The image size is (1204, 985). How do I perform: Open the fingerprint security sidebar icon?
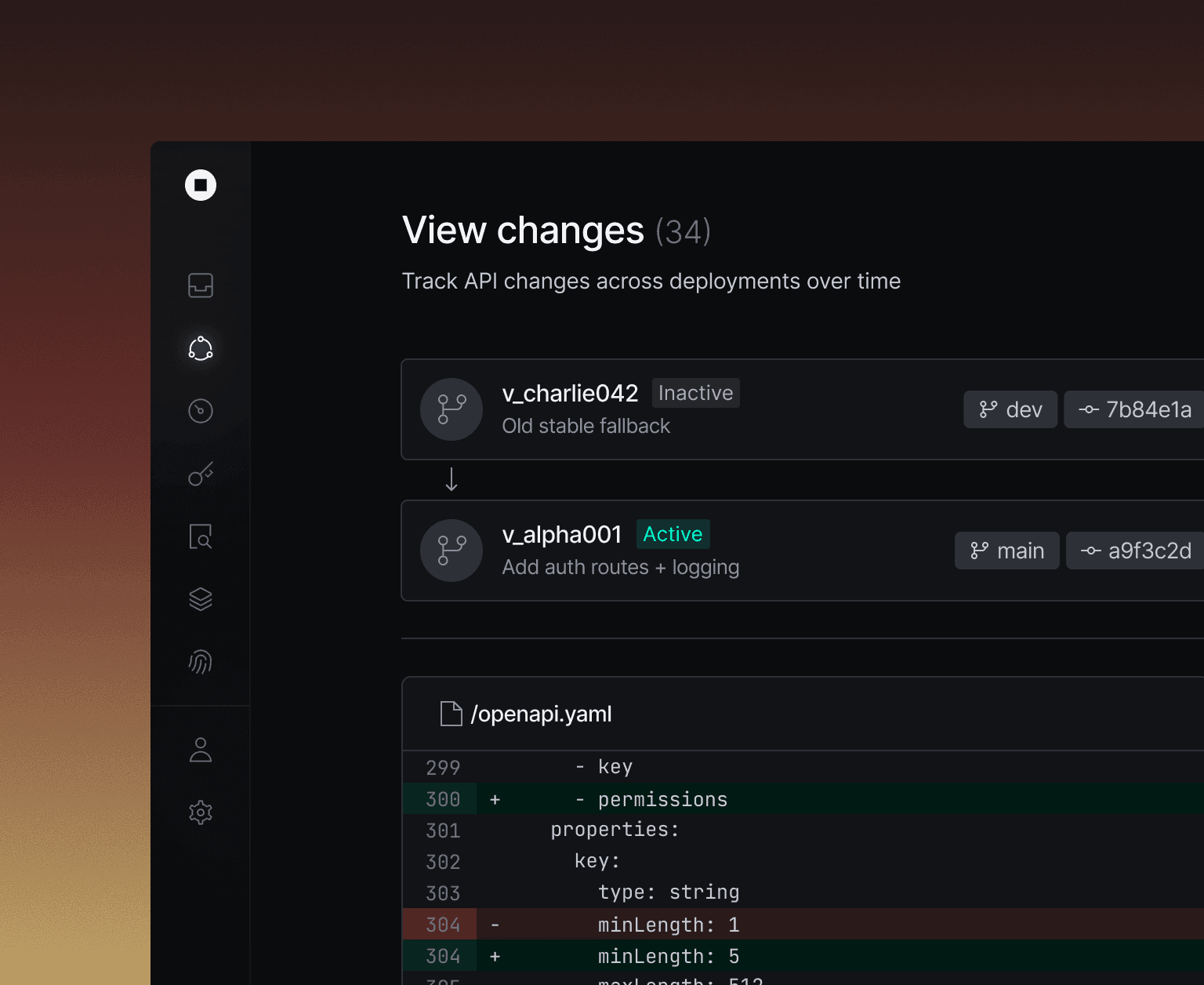[x=201, y=662]
